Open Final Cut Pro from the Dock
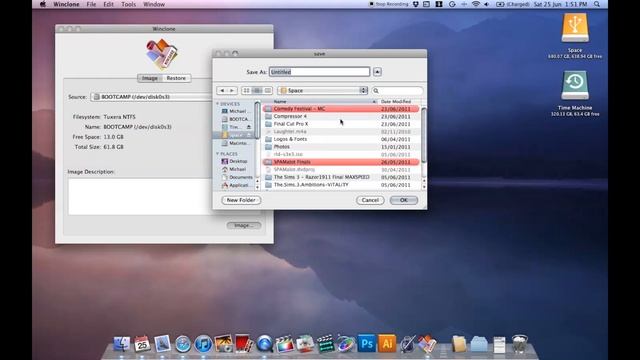 pyautogui.click(x=285, y=344)
